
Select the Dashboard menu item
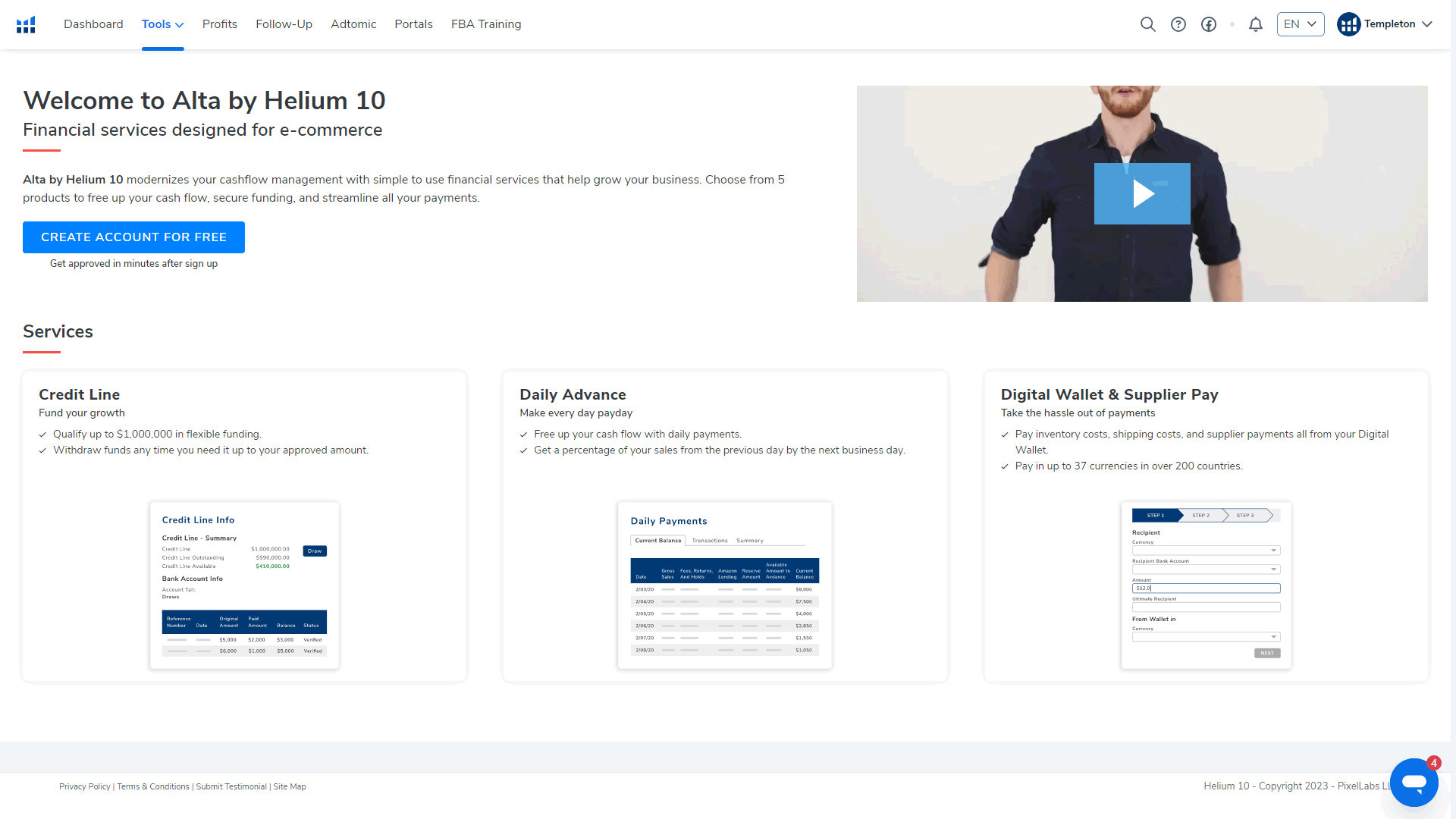92,24
